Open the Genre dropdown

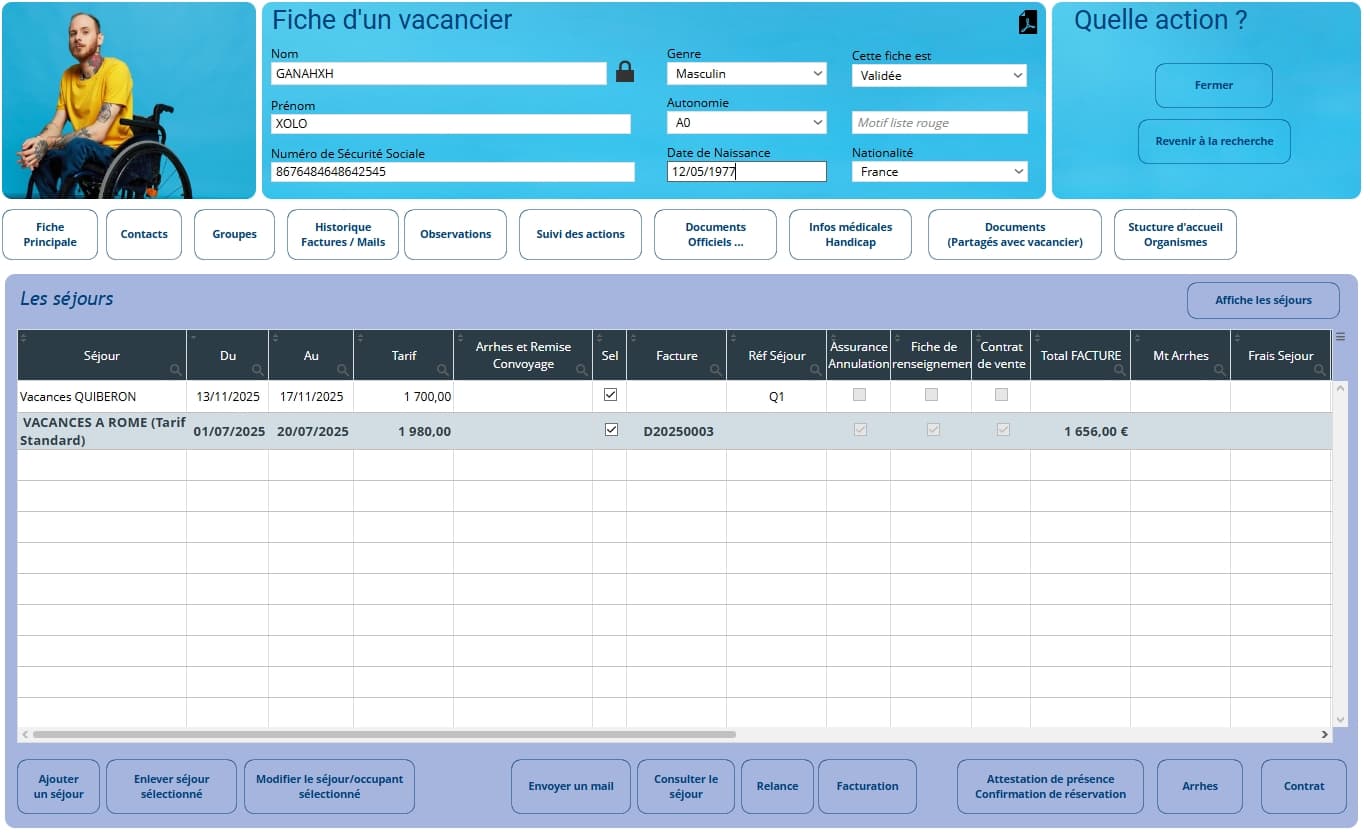[x=747, y=74]
